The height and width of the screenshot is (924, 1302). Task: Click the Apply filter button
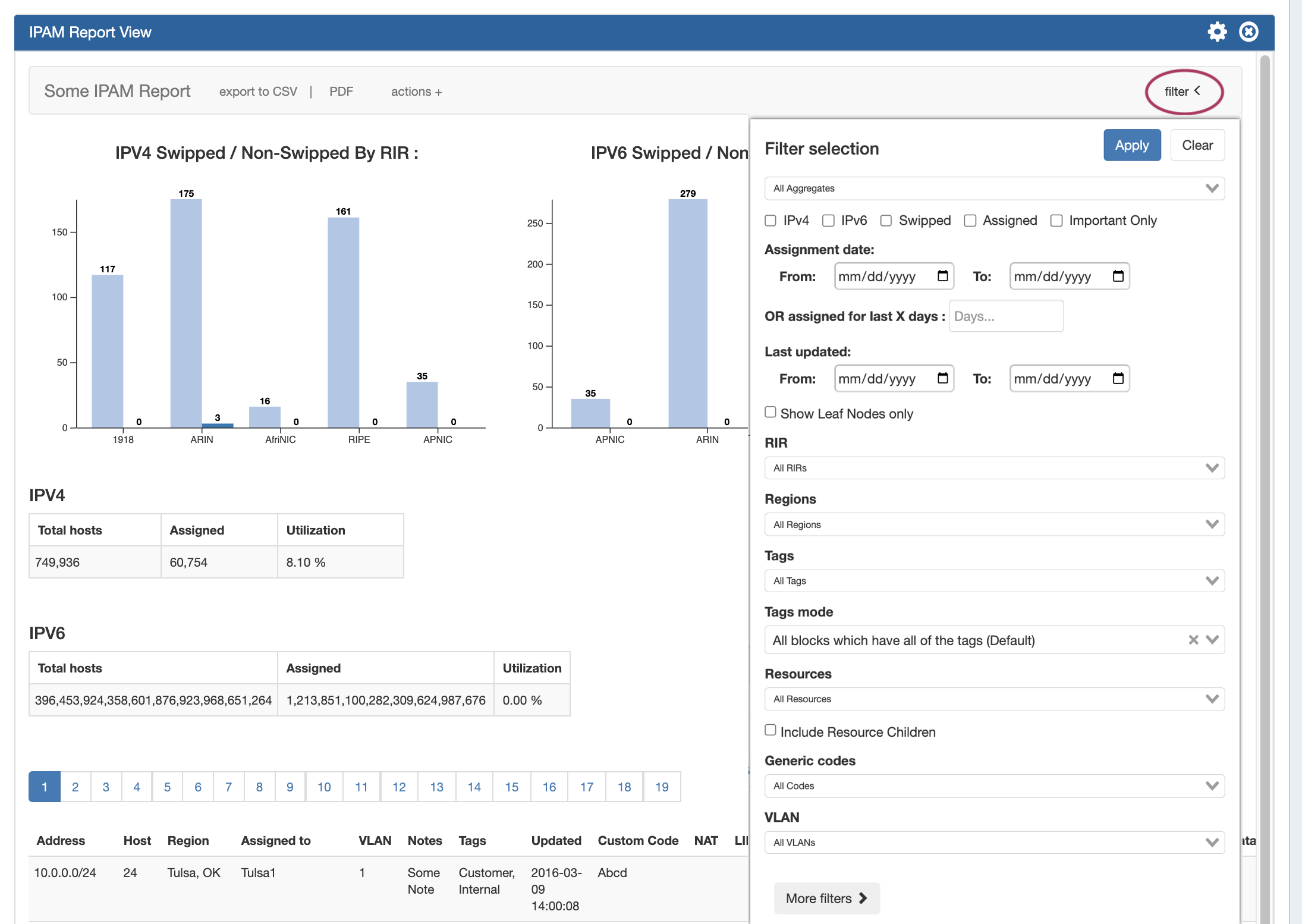click(x=1131, y=145)
